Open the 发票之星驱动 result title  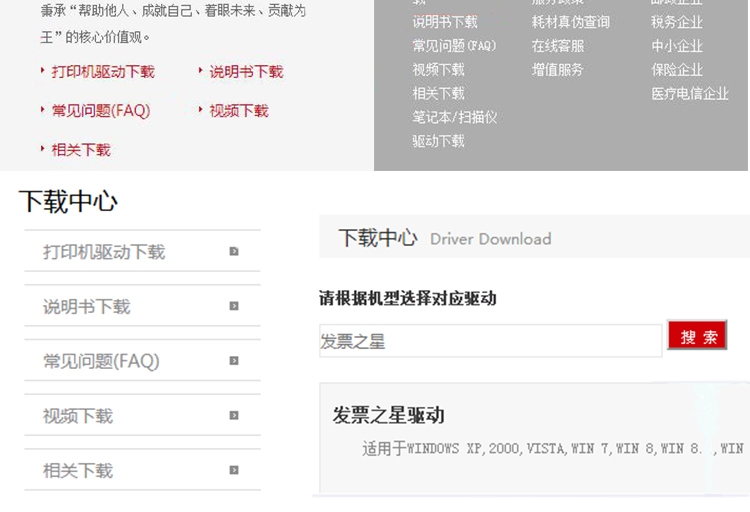(x=388, y=415)
